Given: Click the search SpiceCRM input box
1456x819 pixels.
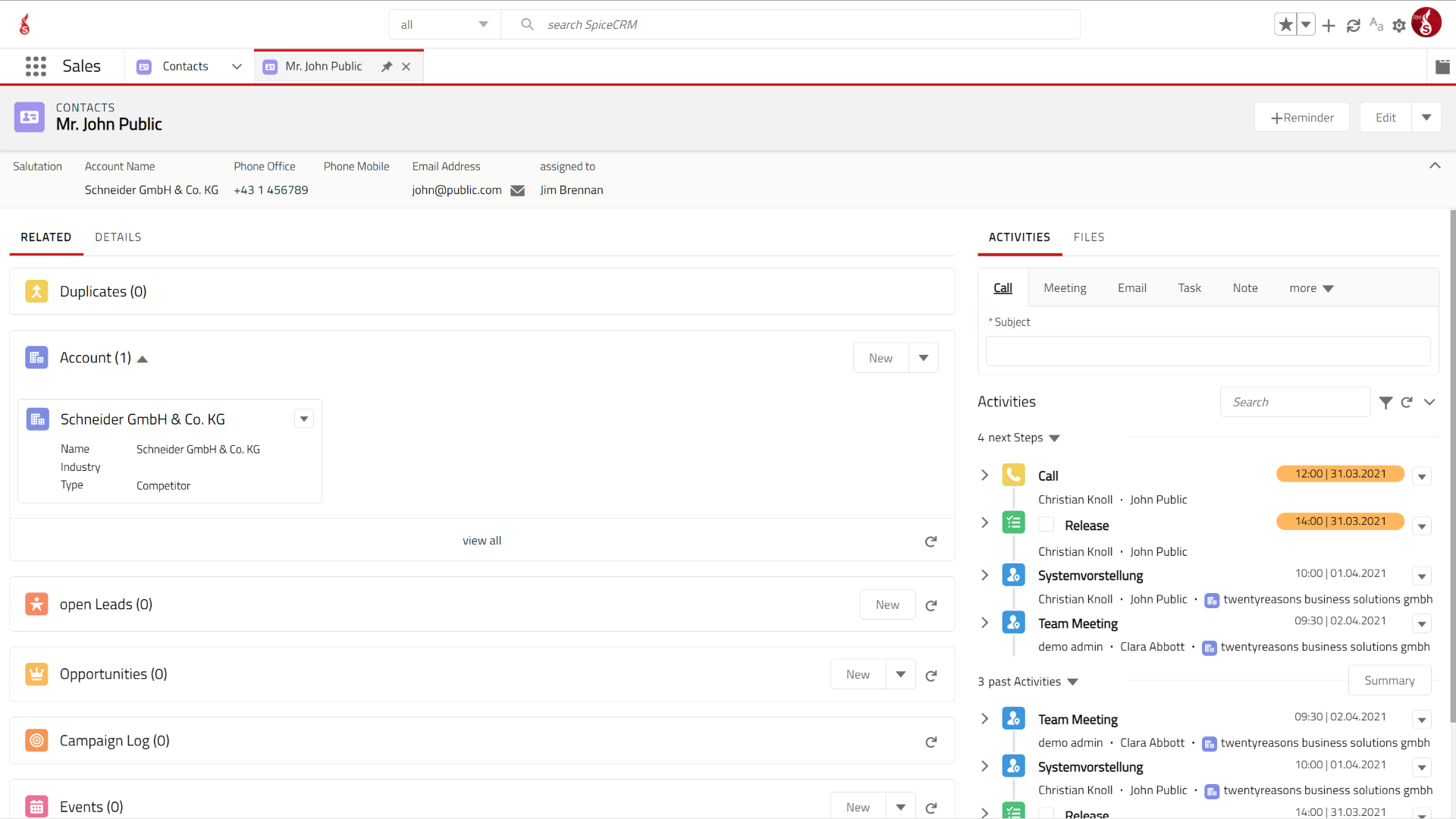Looking at the screenshot, I should (x=790, y=24).
